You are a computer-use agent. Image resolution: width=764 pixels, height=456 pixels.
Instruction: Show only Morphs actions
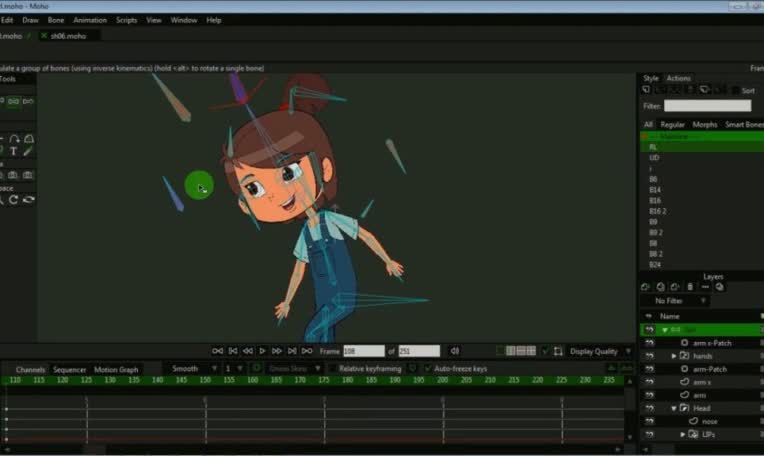(705, 125)
